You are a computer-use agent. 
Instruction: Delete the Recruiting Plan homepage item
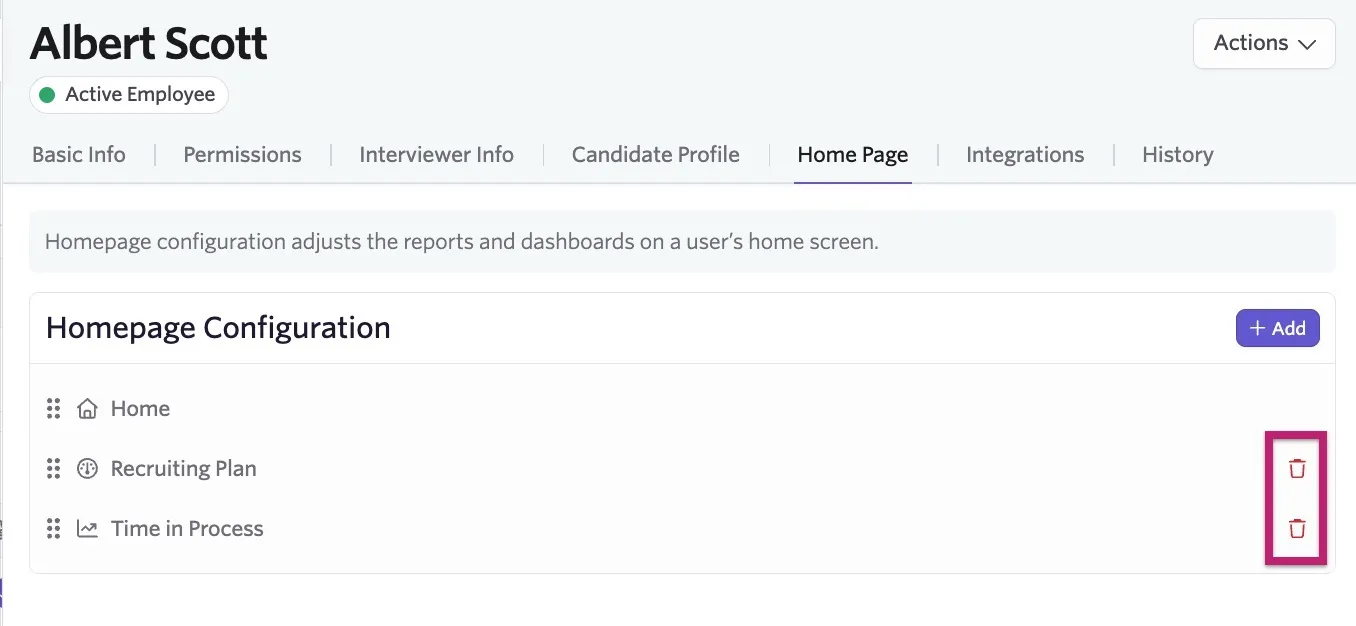[x=1297, y=468]
